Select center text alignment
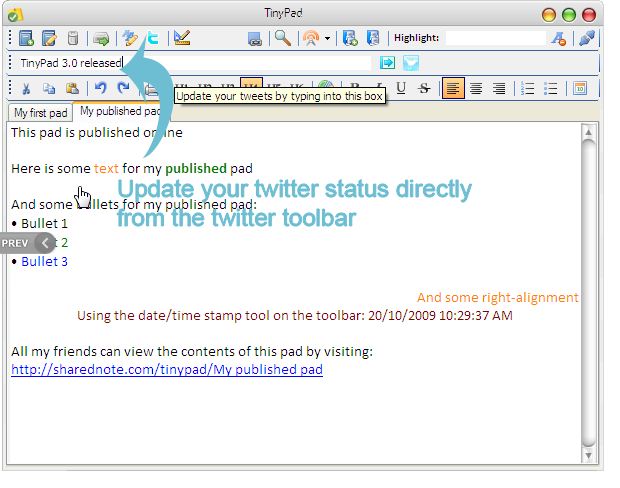 pos(476,88)
